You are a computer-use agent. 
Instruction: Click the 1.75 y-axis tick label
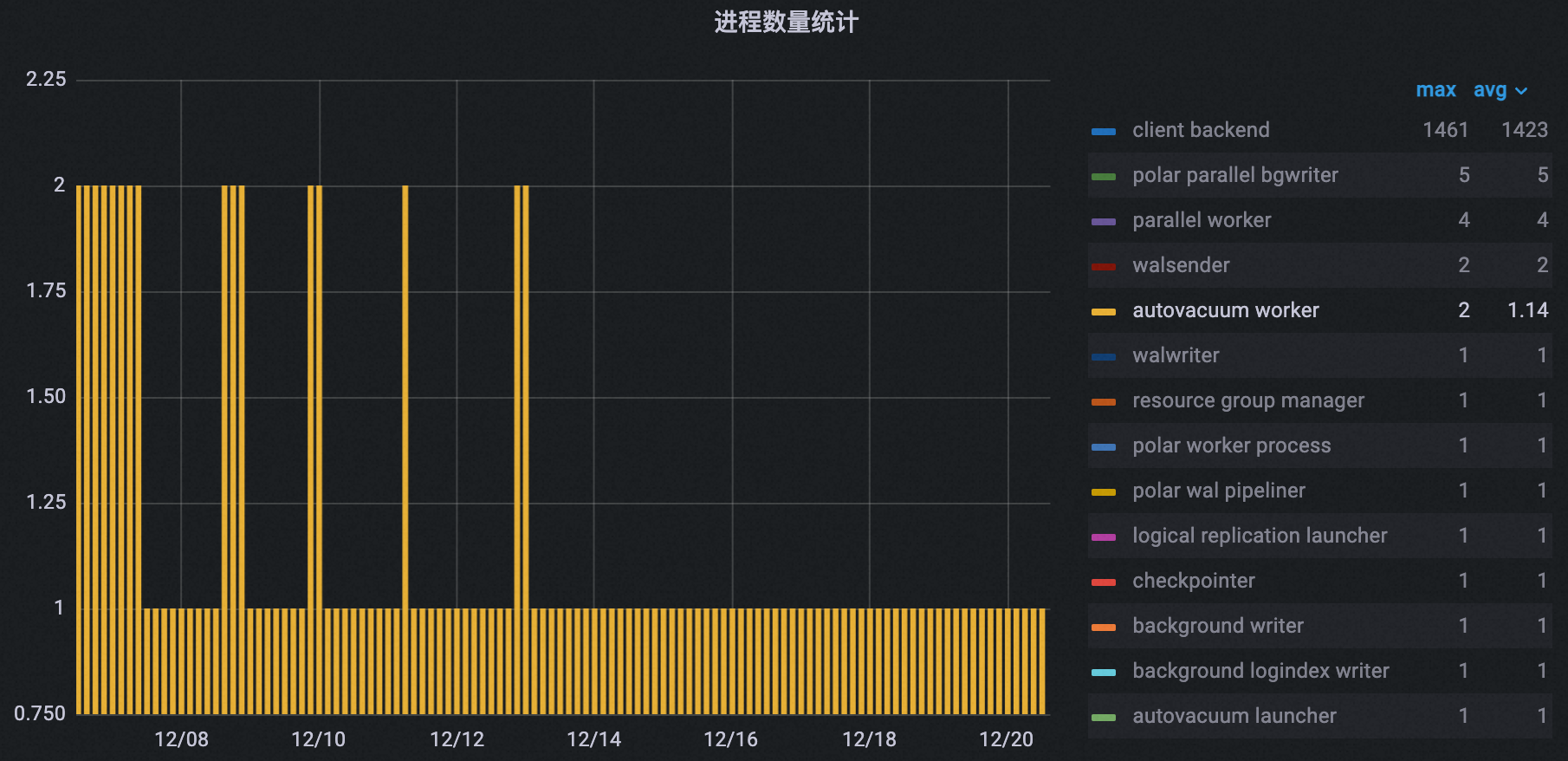coord(46,291)
